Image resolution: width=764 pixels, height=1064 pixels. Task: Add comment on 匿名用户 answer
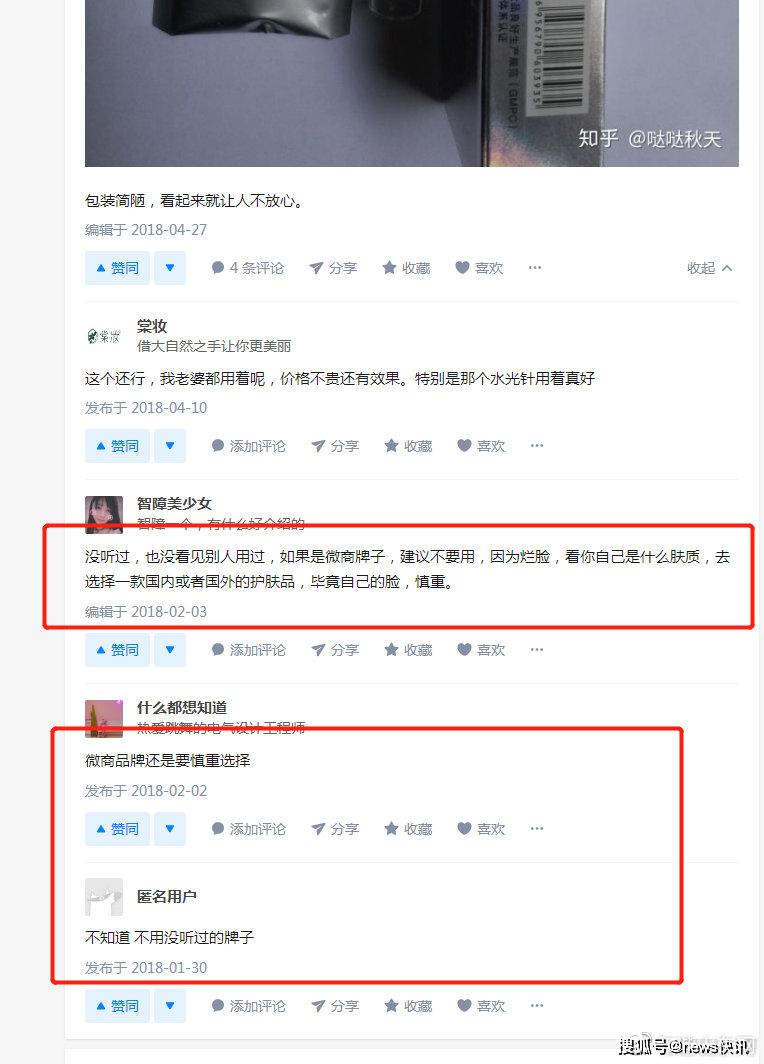[248, 1006]
